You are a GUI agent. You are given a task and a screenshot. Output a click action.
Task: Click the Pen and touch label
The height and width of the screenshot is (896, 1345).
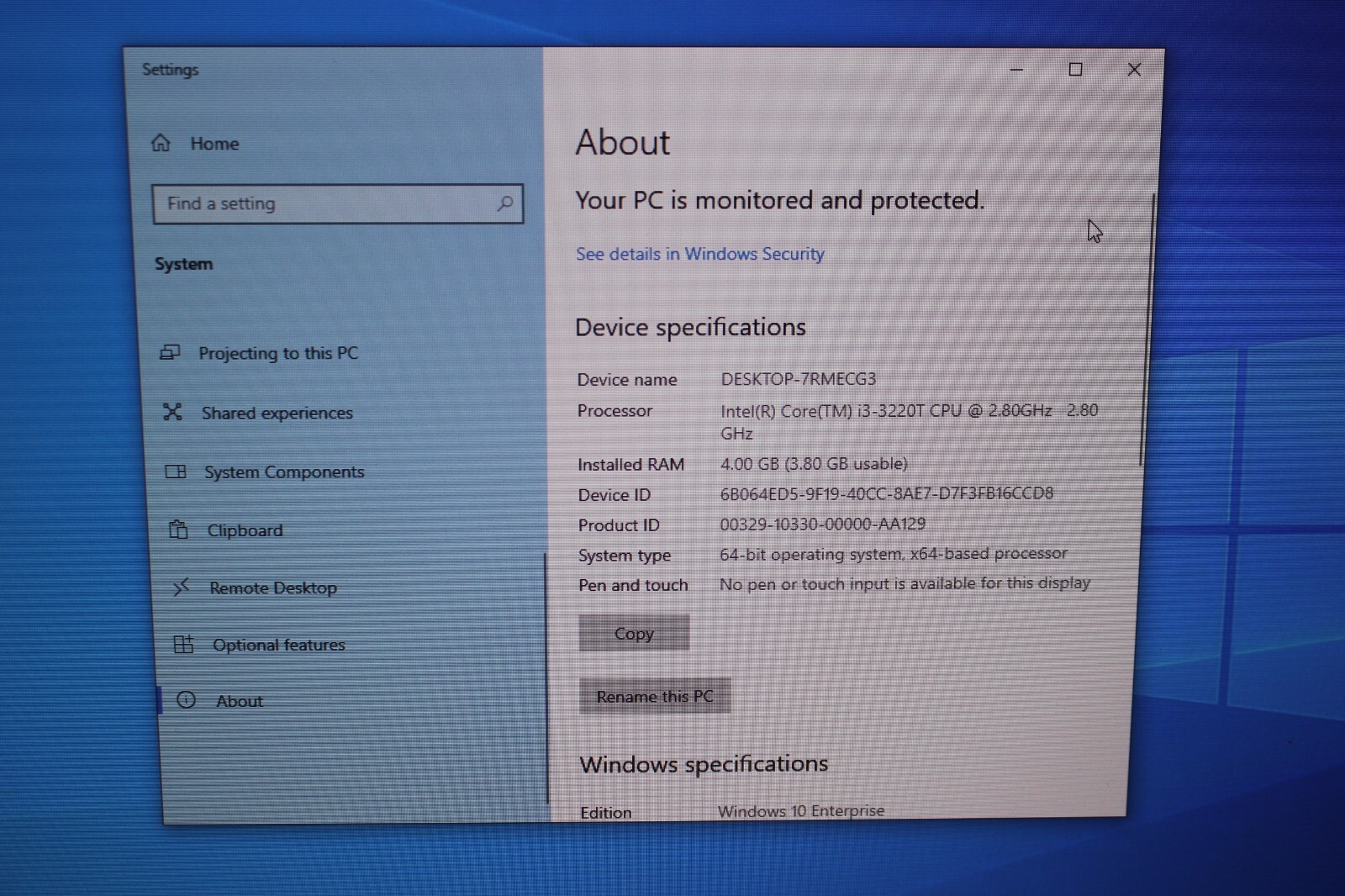click(x=633, y=585)
